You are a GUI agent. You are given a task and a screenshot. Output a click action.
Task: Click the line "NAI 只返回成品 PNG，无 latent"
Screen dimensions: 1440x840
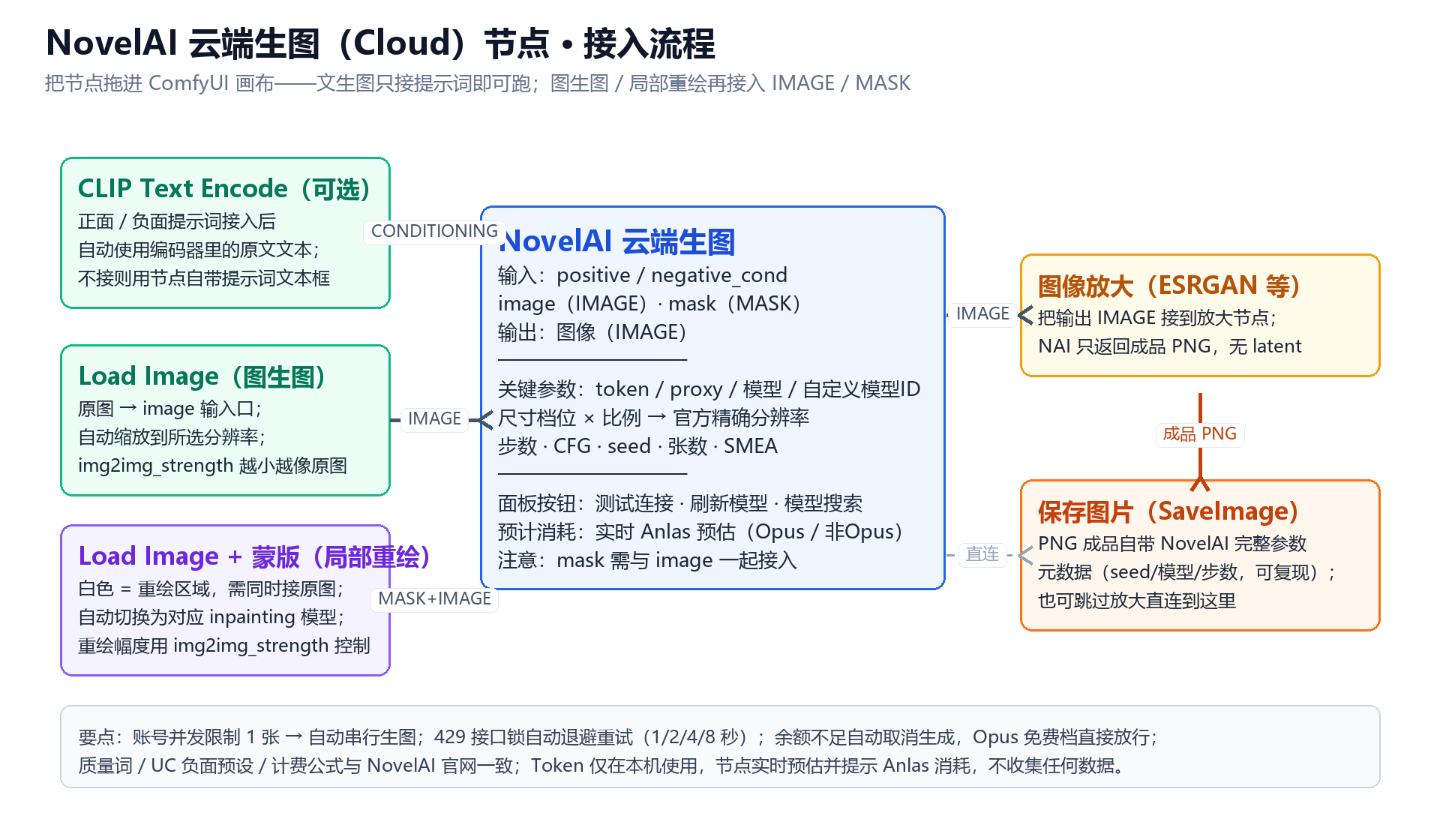click(1170, 346)
